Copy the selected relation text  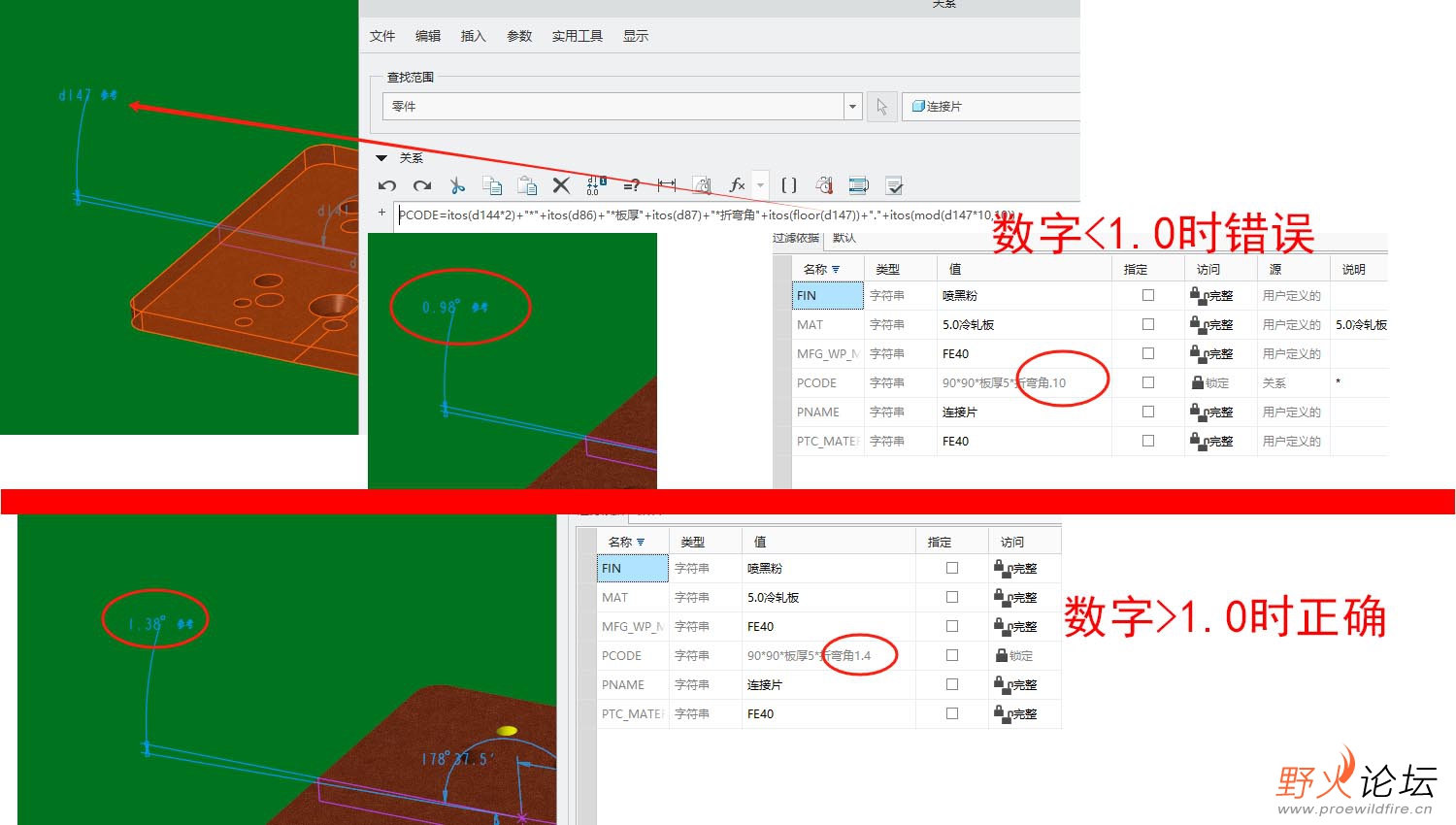point(492,185)
